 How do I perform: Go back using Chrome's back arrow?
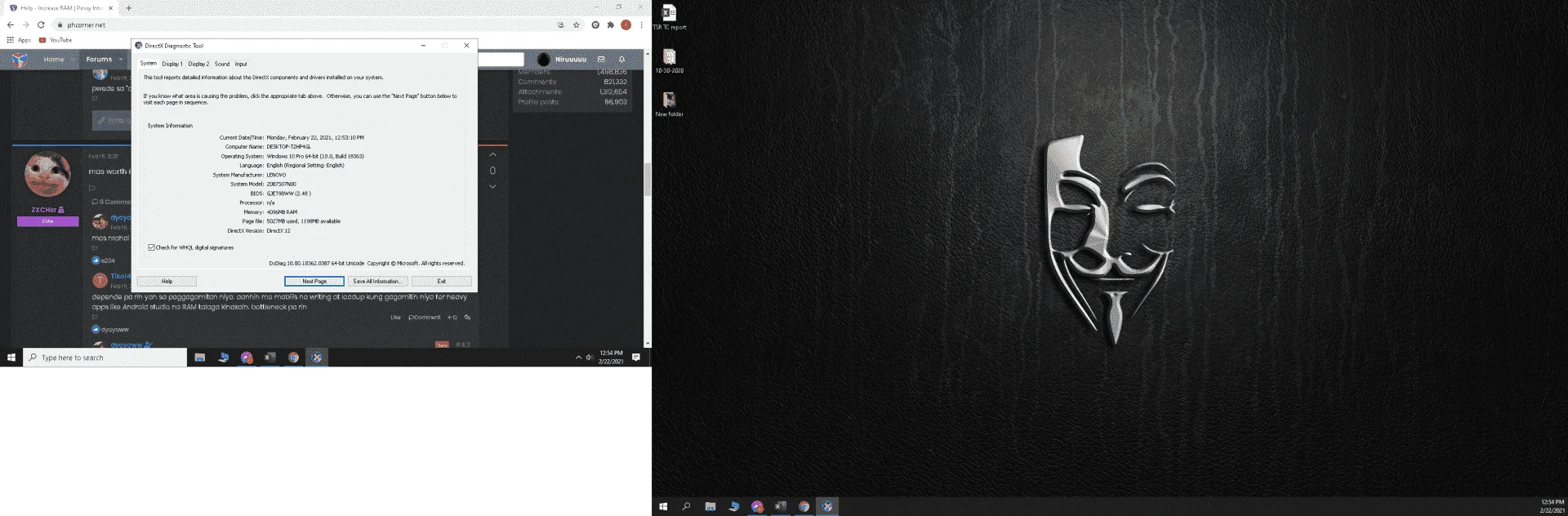pos(10,24)
